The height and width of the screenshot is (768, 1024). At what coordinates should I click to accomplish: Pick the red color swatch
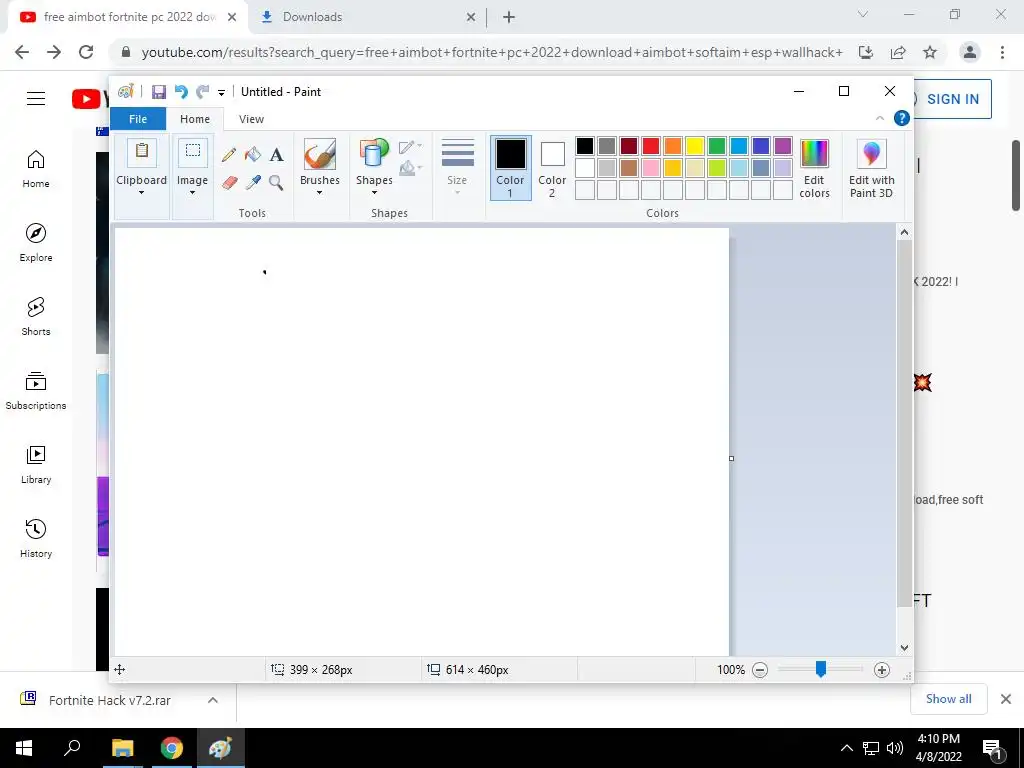tap(650, 146)
